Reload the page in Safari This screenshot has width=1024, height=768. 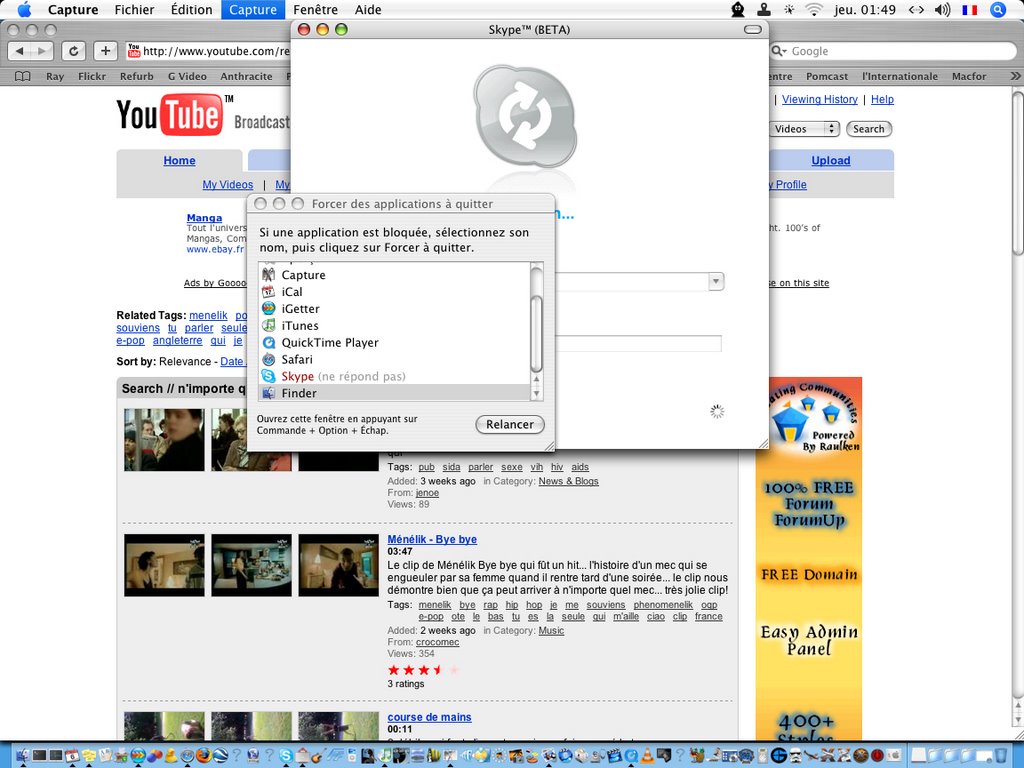74,51
